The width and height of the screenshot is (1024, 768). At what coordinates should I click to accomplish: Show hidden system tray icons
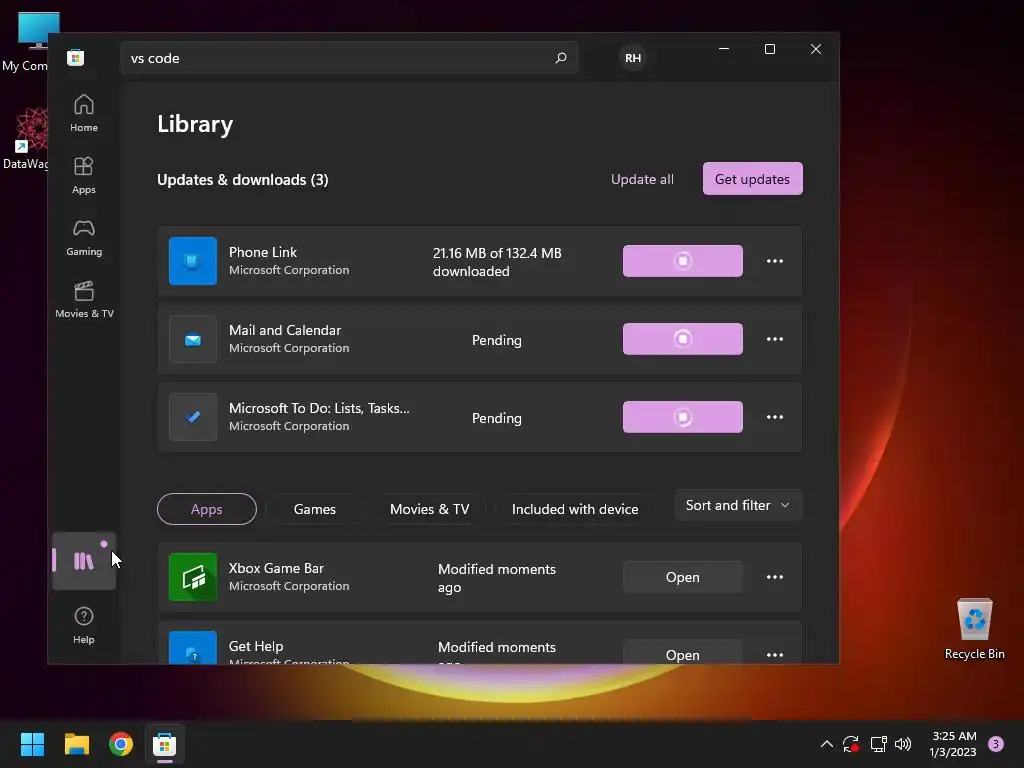(x=826, y=744)
